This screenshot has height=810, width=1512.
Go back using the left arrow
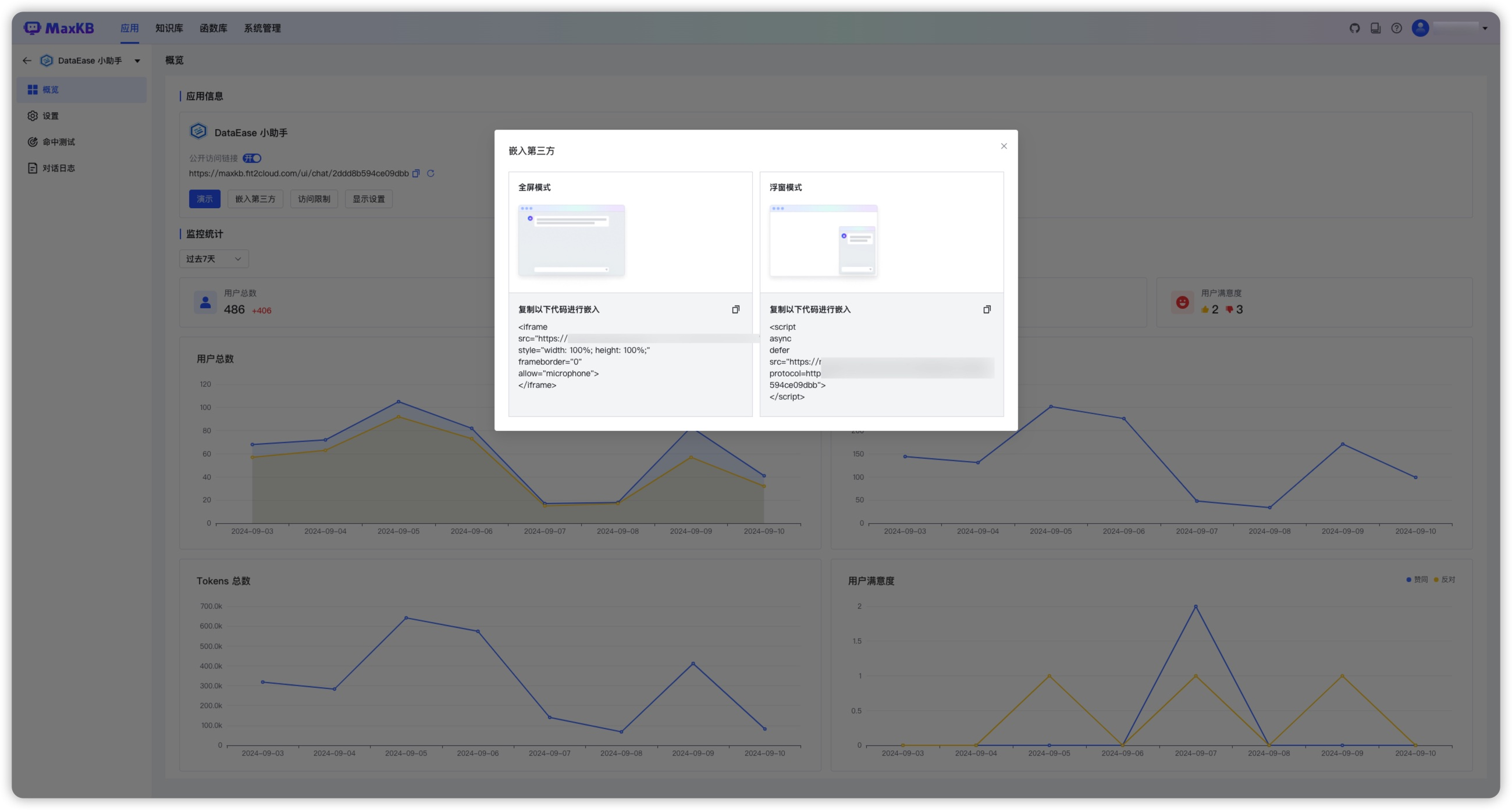pyautogui.click(x=27, y=60)
